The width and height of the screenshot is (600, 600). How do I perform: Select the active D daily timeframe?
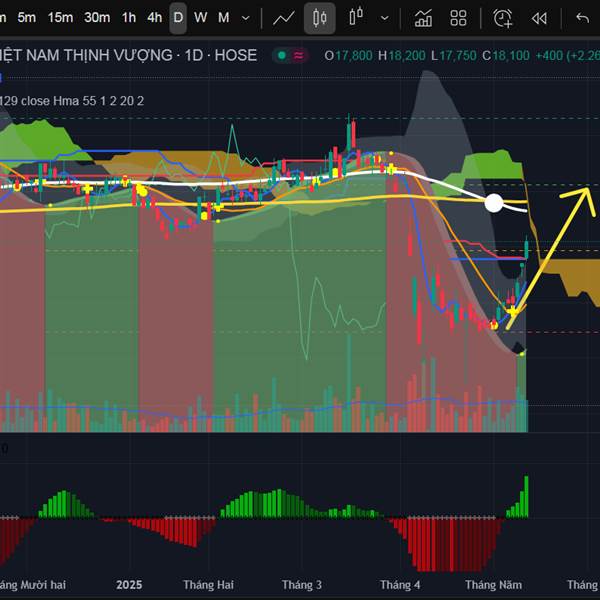(x=178, y=17)
